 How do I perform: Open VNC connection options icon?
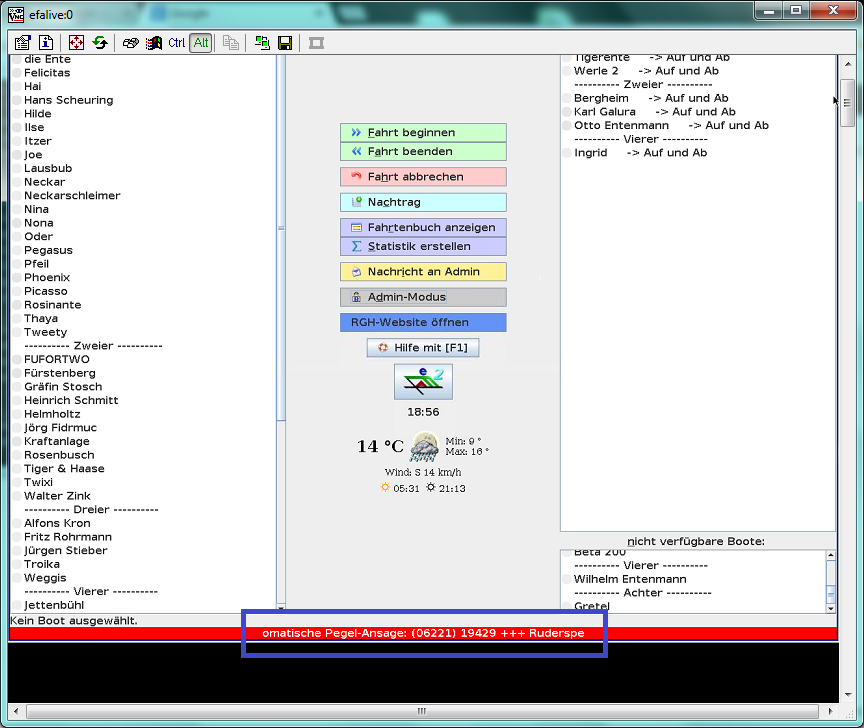(x=23, y=43)
